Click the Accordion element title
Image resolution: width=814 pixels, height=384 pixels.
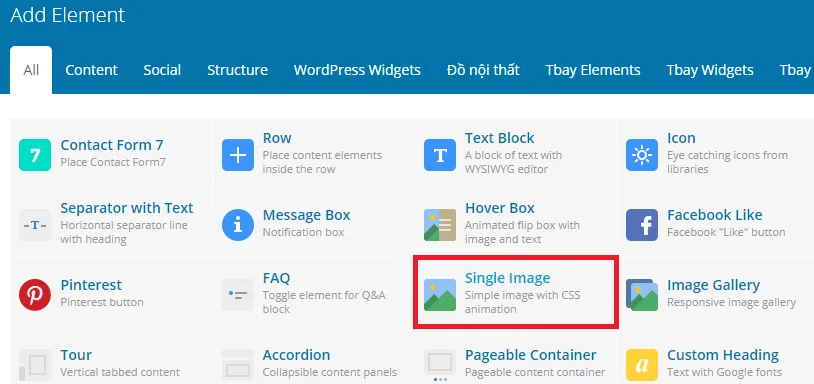click(296, 355)
